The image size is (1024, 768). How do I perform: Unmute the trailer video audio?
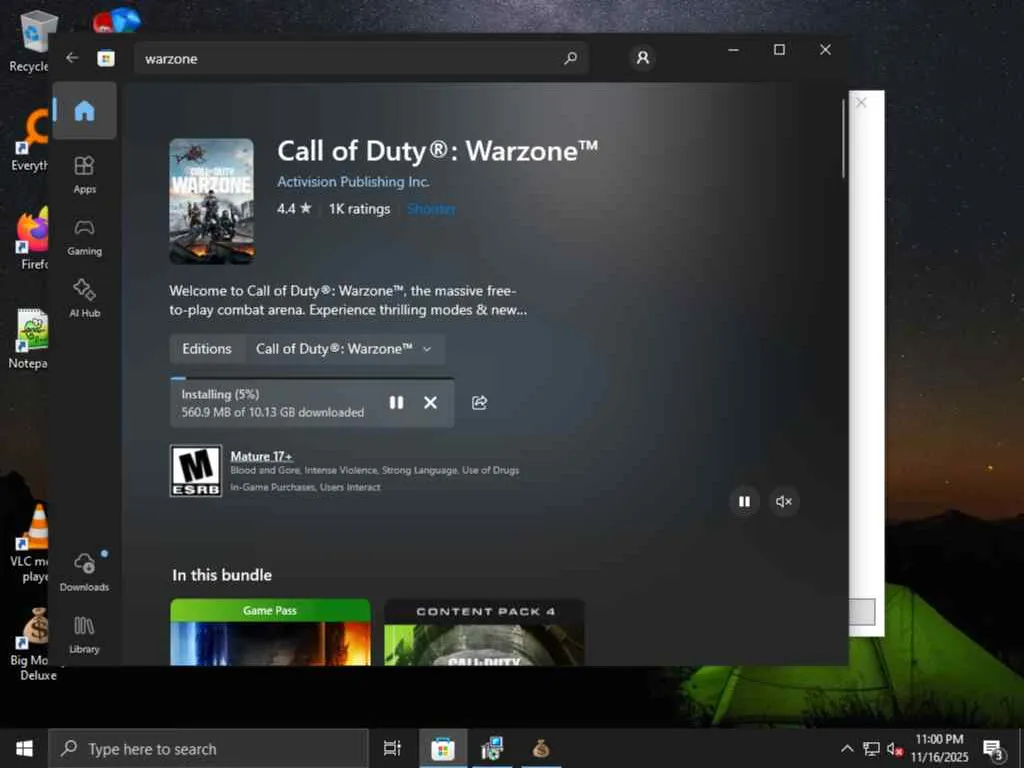(x=784, y=502)
